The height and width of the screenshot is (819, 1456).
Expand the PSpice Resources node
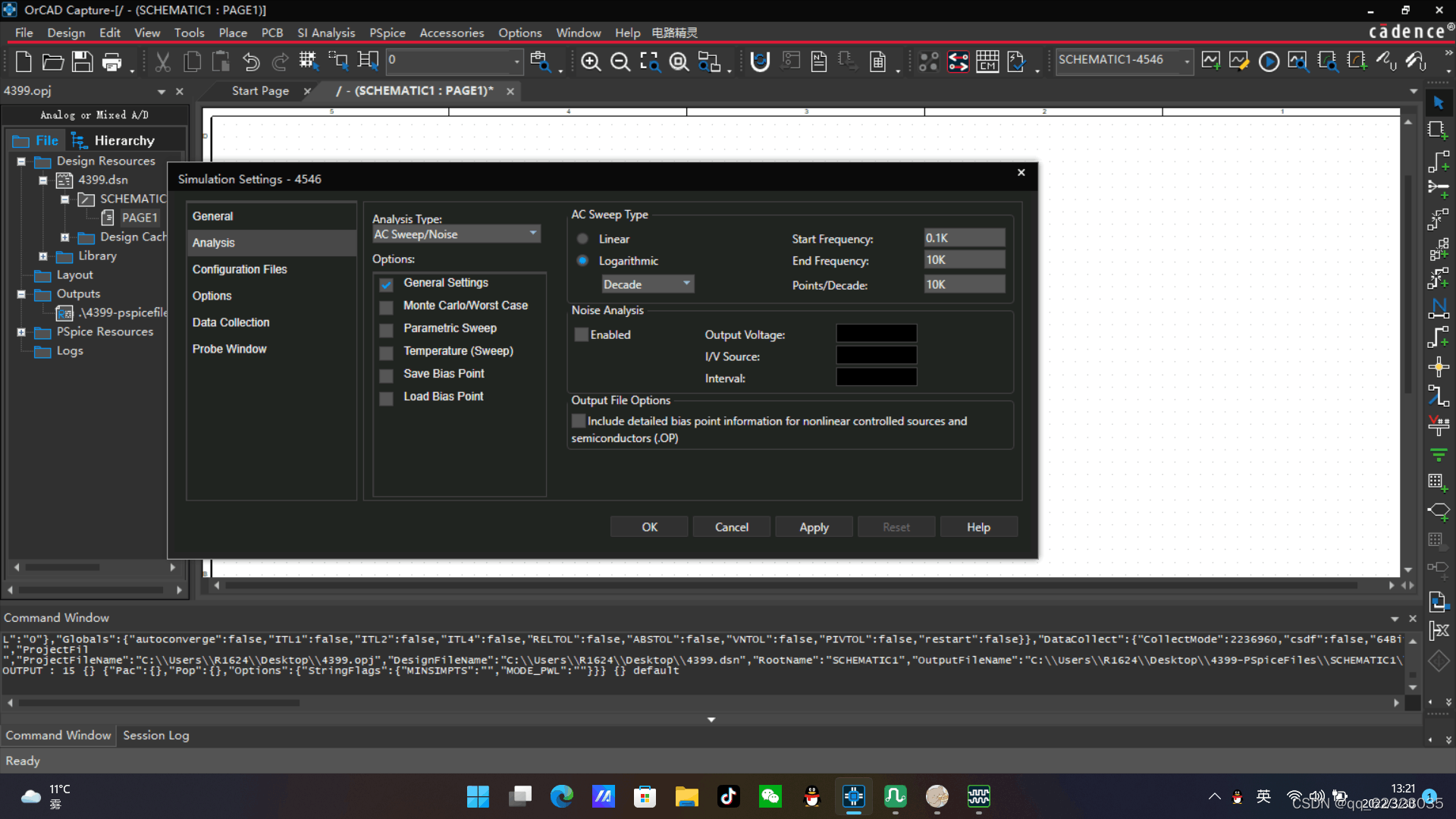21,332
